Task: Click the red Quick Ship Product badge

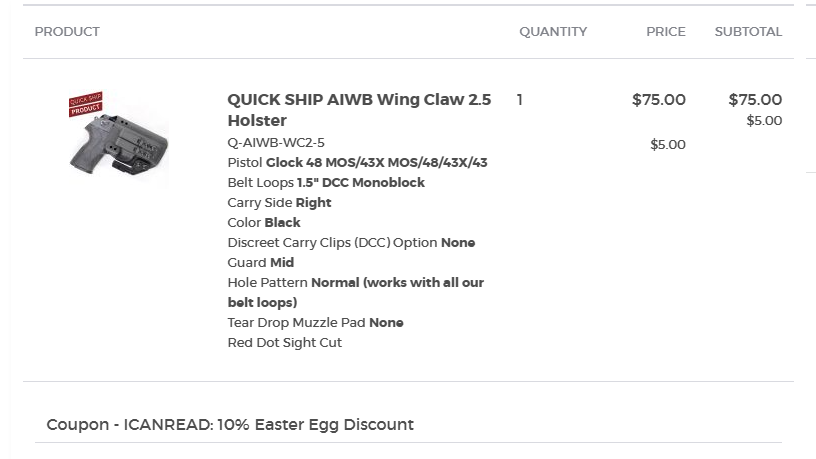Action: (x=86, y=104)
